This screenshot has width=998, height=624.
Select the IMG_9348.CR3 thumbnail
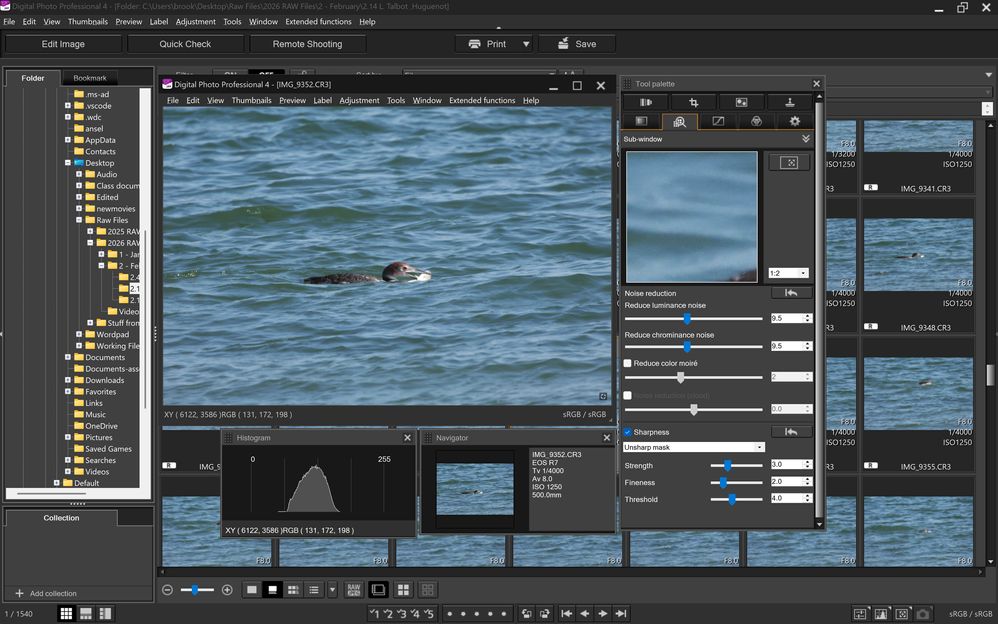click(918, 266)
